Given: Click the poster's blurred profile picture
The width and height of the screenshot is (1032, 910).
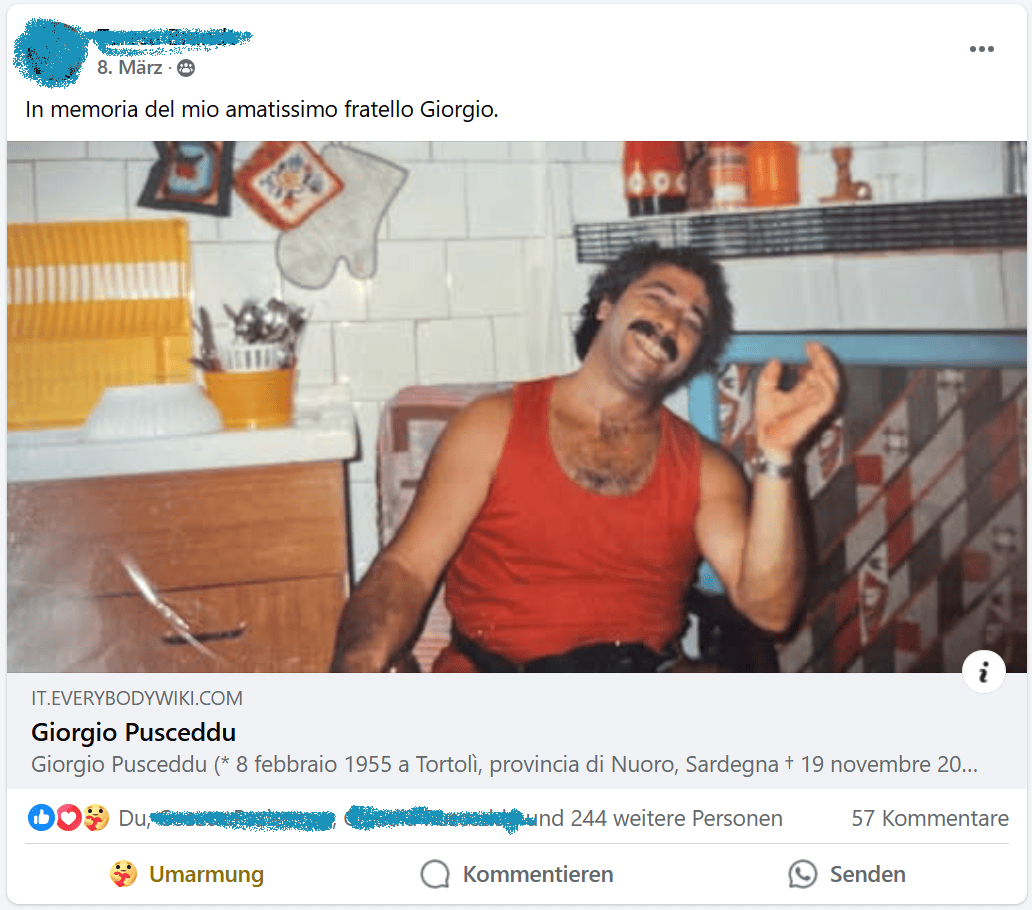Looking at the screenshot, I should 50,53.
